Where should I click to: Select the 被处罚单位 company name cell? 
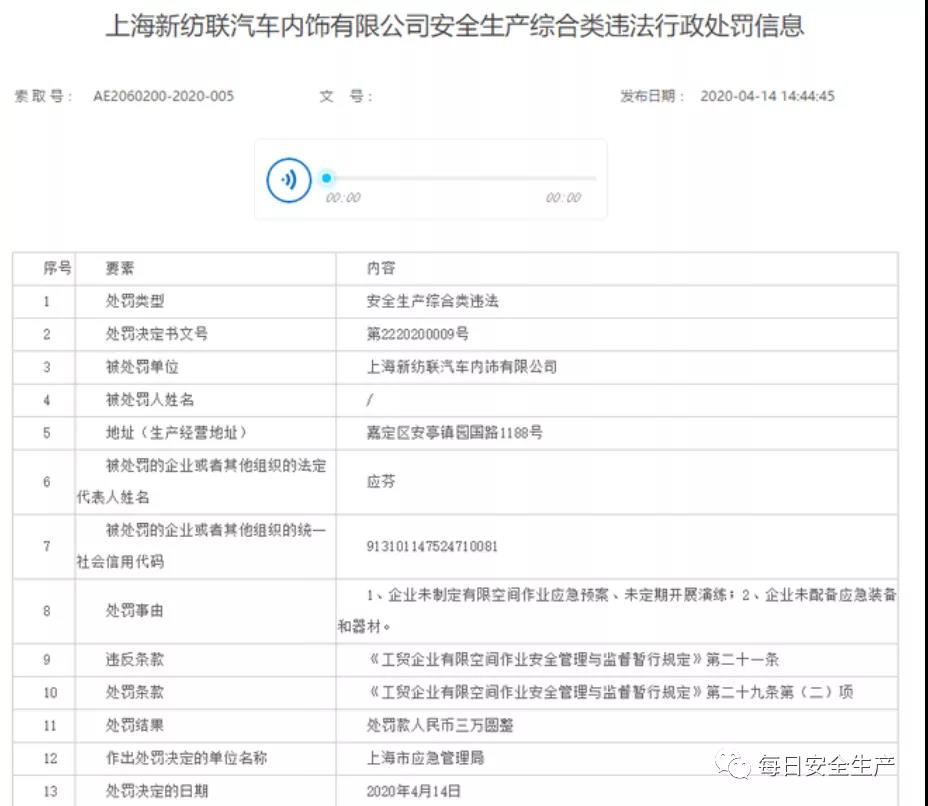point(462,367)
